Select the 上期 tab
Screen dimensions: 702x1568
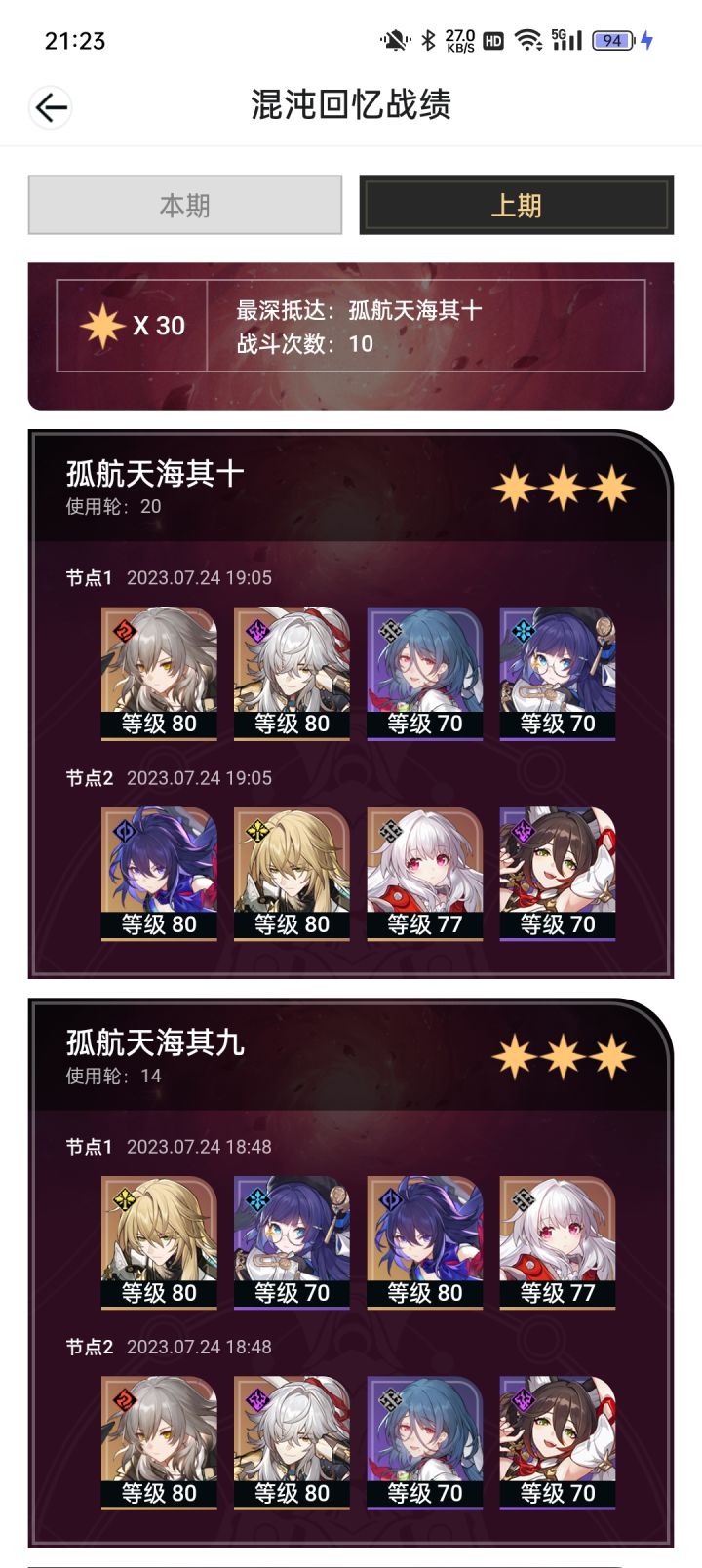coord(517,205)
